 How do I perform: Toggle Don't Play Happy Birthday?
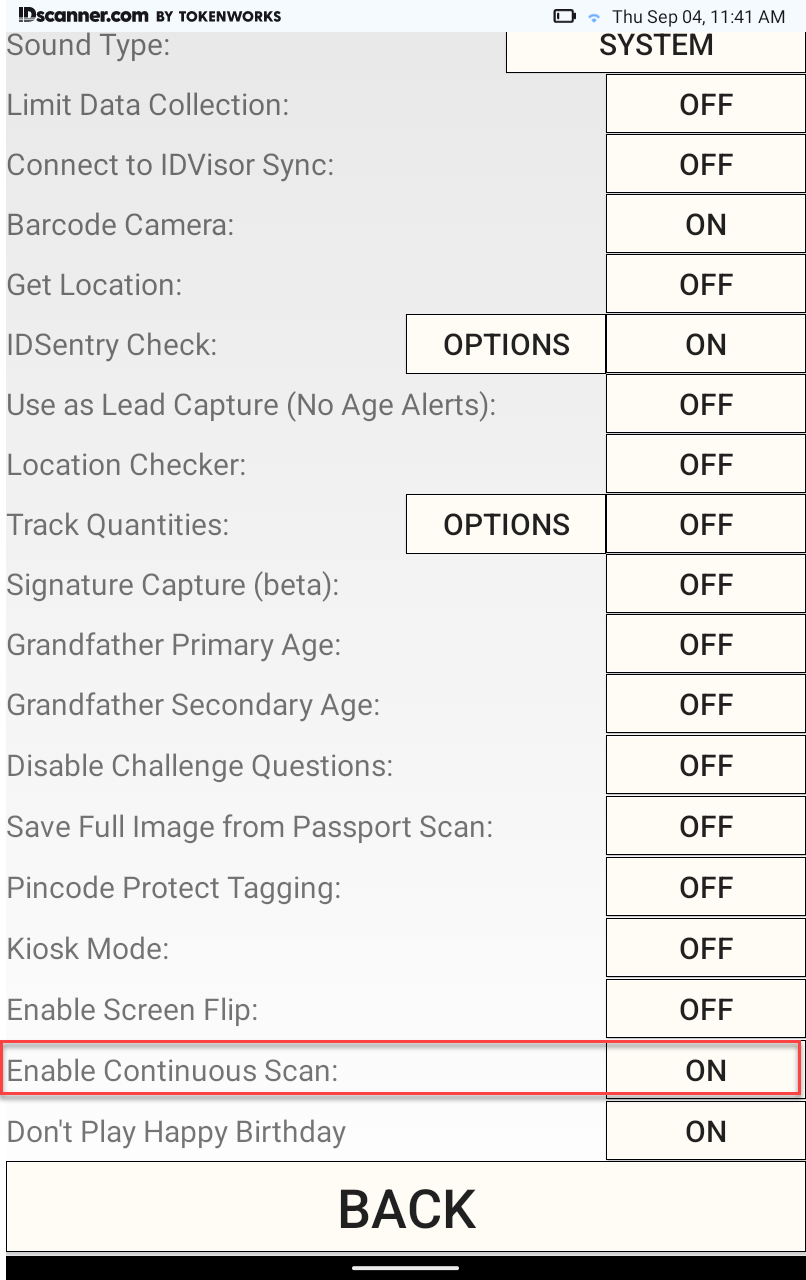tap(706, 1131)
